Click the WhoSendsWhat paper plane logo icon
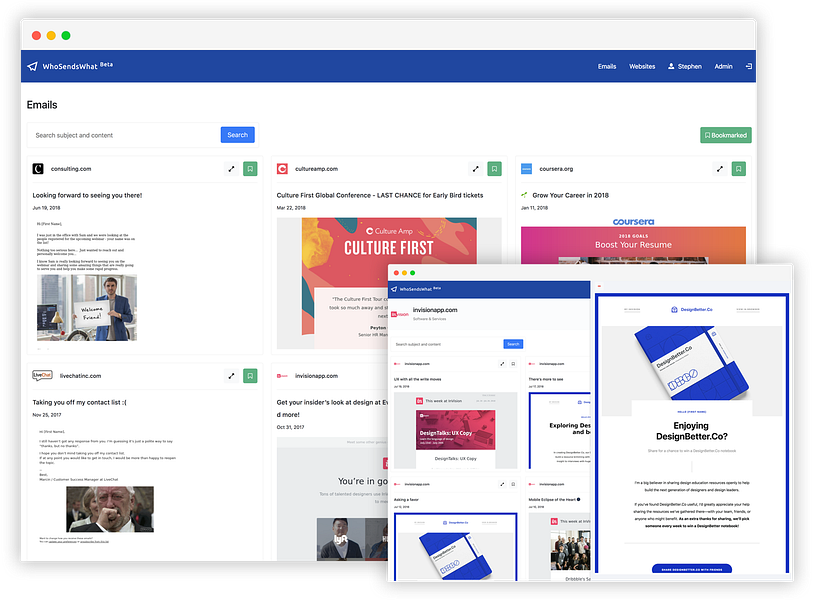This screenshot has width=814, height=600. coord(32,66)
